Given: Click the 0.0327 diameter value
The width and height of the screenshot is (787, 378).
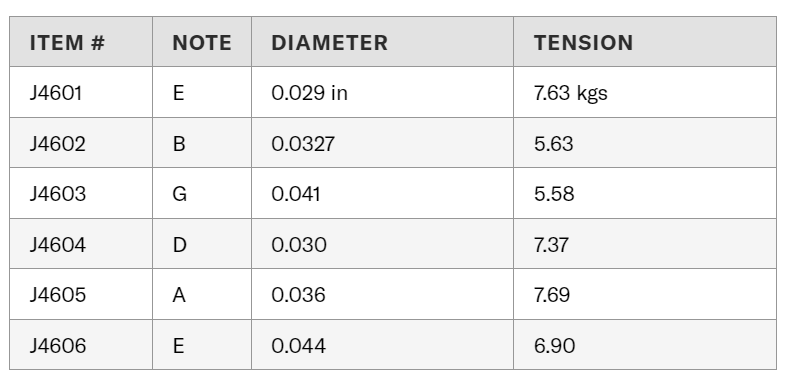Looking at the screenshot, I should click(303, 144).
